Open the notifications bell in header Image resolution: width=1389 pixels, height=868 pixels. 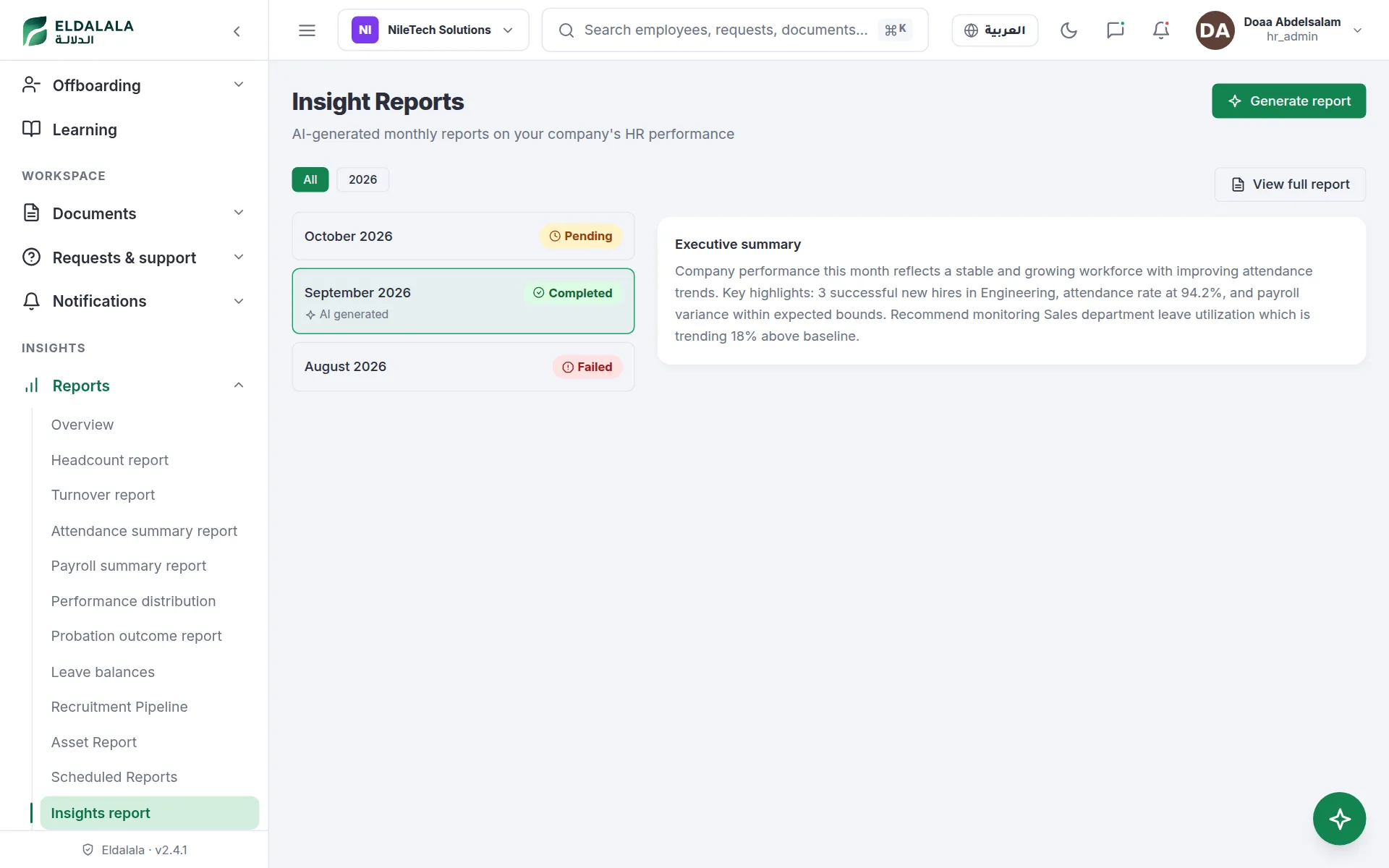[1161, 30]
